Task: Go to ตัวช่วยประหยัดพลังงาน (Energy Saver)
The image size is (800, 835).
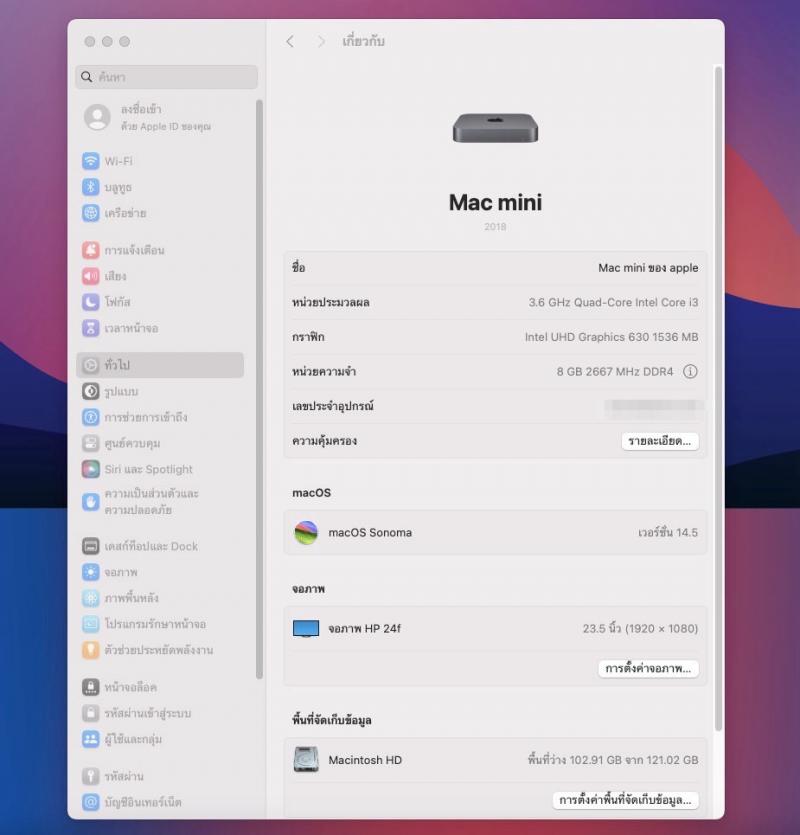Action: [148, 650]
